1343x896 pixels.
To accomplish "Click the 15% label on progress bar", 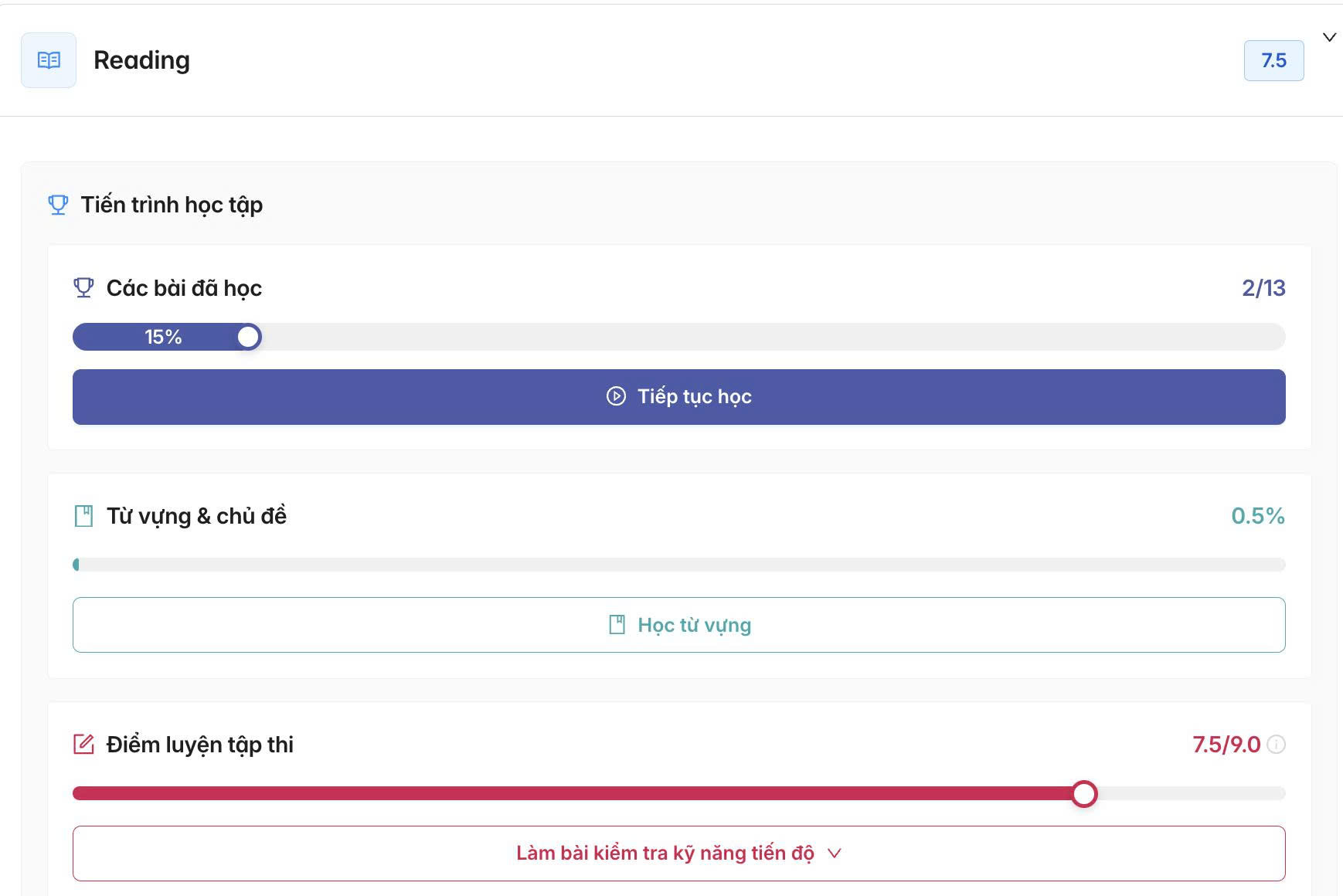I will point(163,337).
